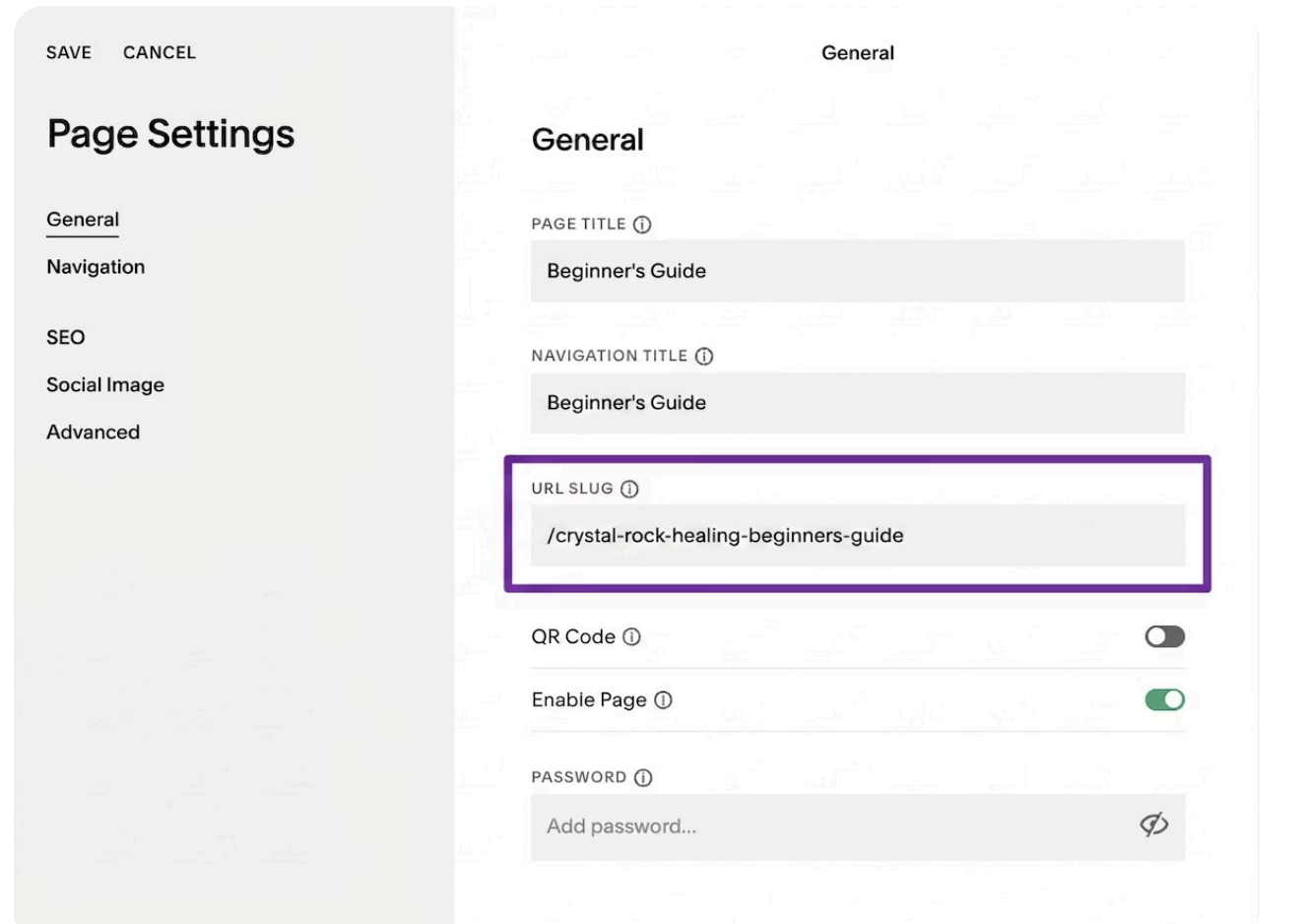The width and height of the screenshot is (1306, 924).
Task: Click the PAGE TITLE label text
Action: [x=578, y=225]
